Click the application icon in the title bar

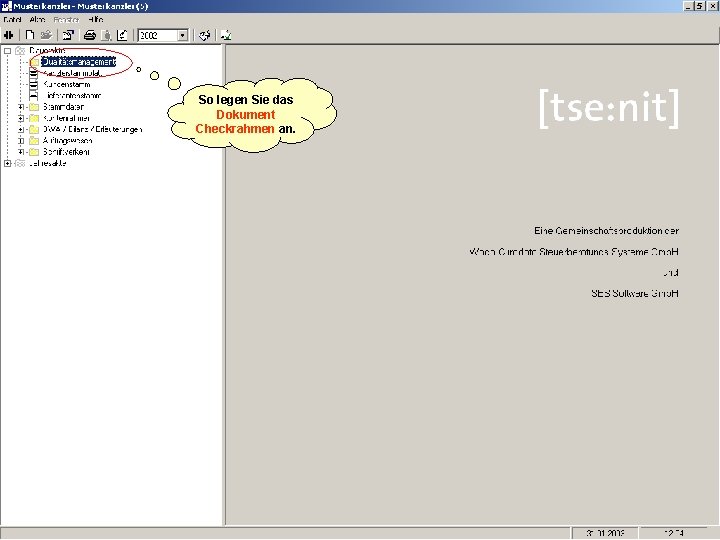coord(6,6)
